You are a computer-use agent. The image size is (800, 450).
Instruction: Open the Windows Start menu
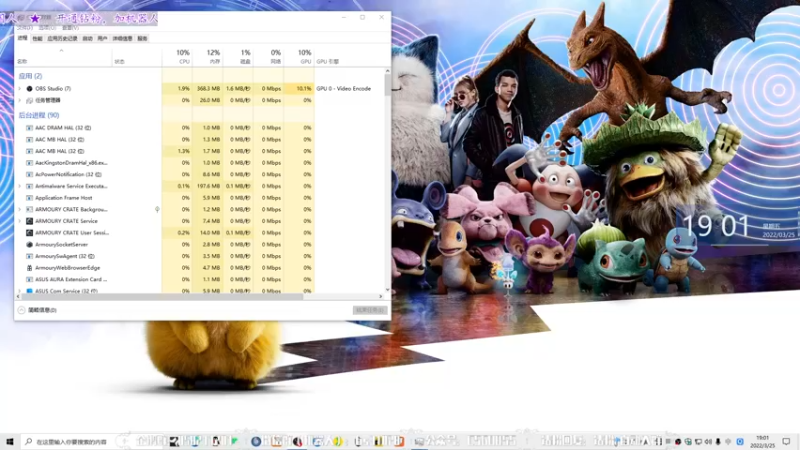click(x=10, y=441)
